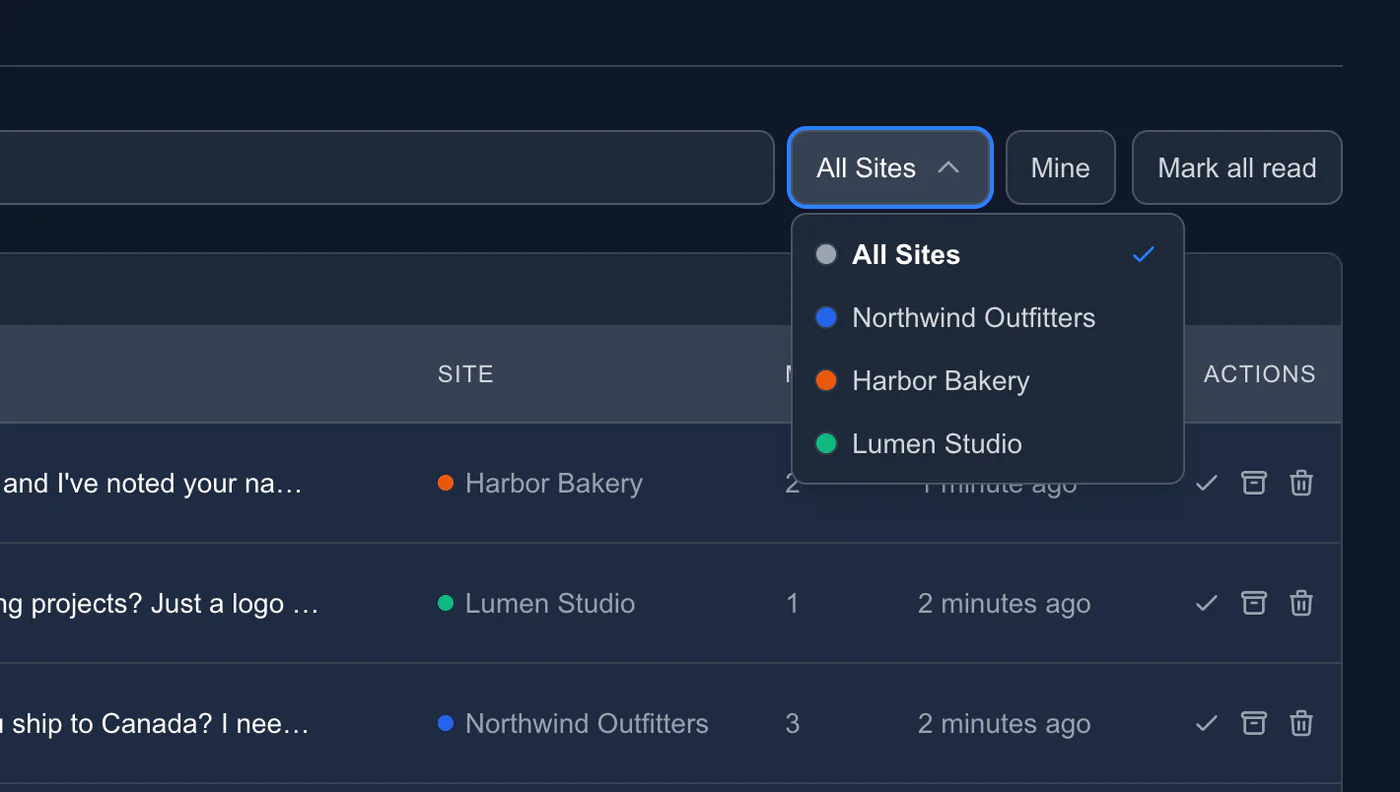
Task: Click the ACTIONS column header
Action: coord(1260,374)
